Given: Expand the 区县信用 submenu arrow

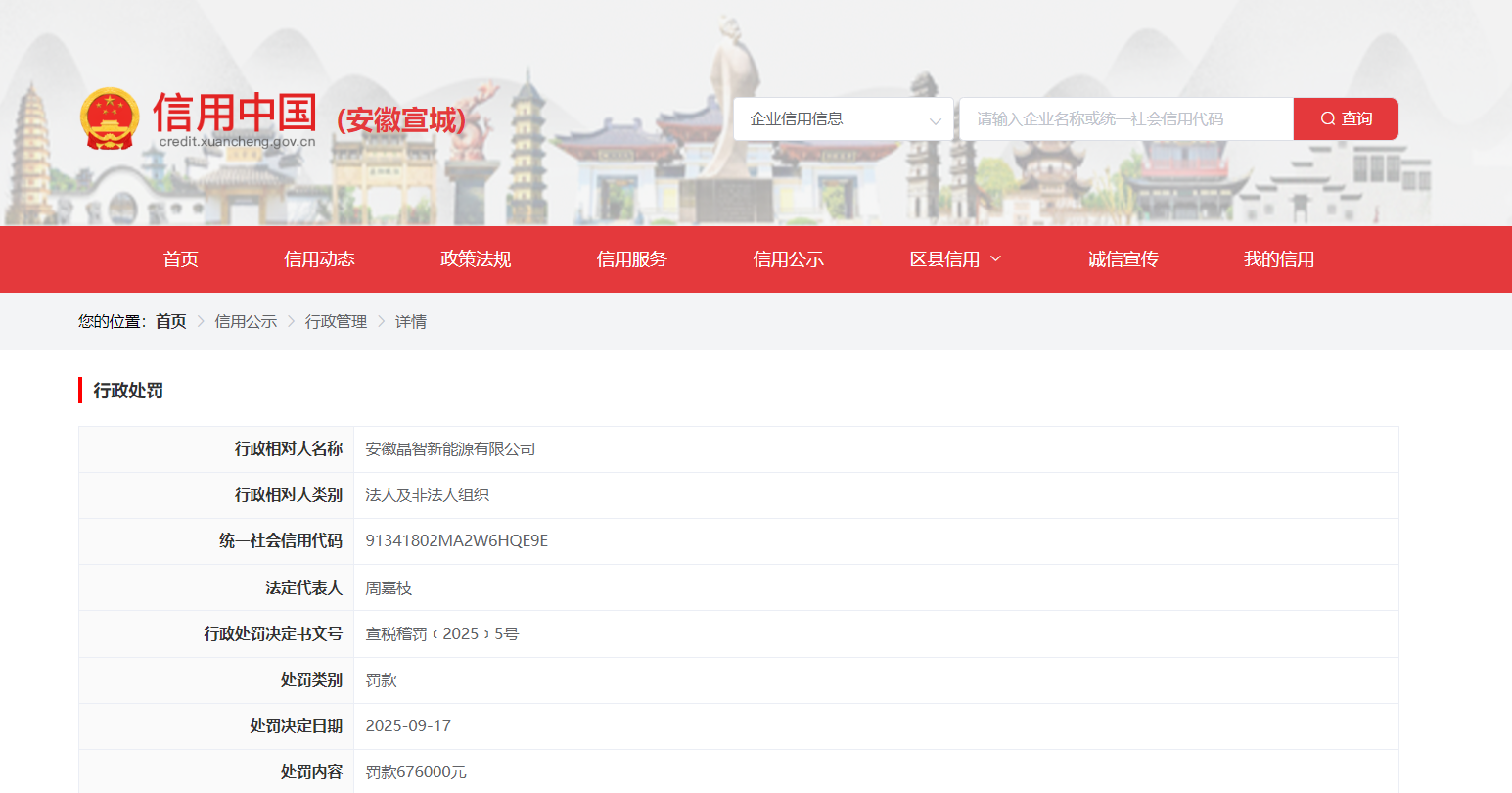Looking at the screenshot, I should 996,258.
